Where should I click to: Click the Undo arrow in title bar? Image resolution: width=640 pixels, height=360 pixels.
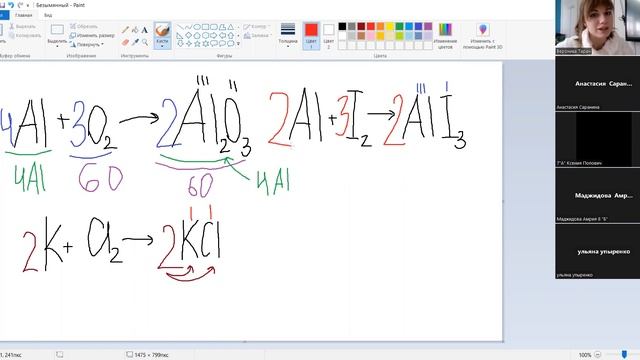[11, 5]
